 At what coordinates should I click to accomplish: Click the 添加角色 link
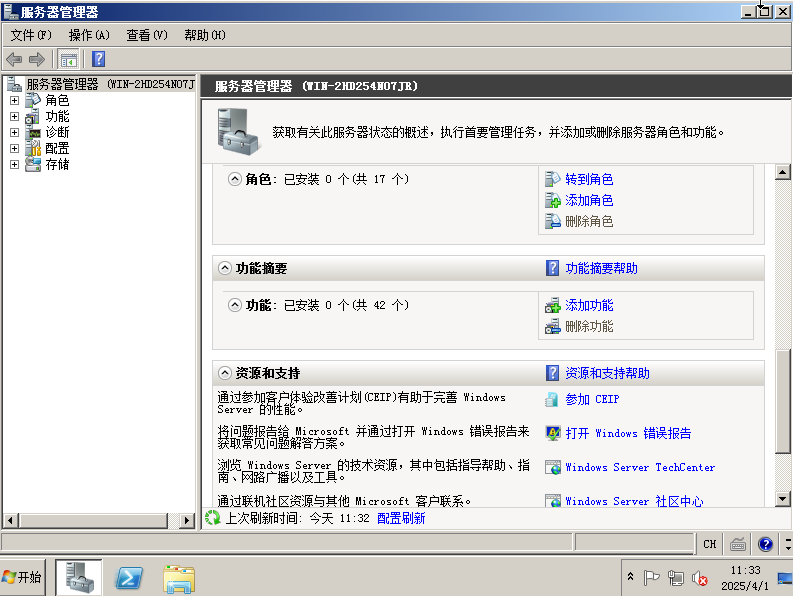click(x=589, y=200)
